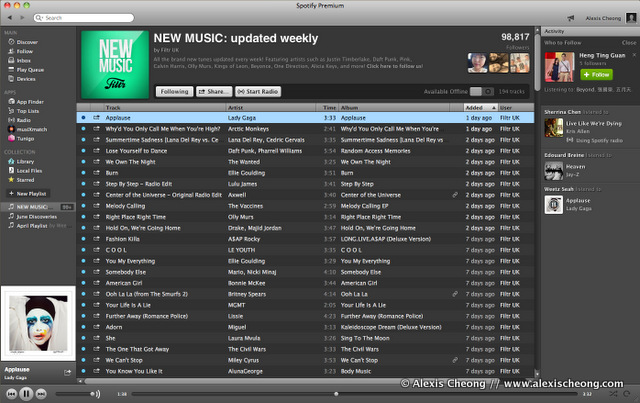Viewport: 640px width, 403px height.
Task: Click the Top Lists app icon
Action: pos(11,111)
